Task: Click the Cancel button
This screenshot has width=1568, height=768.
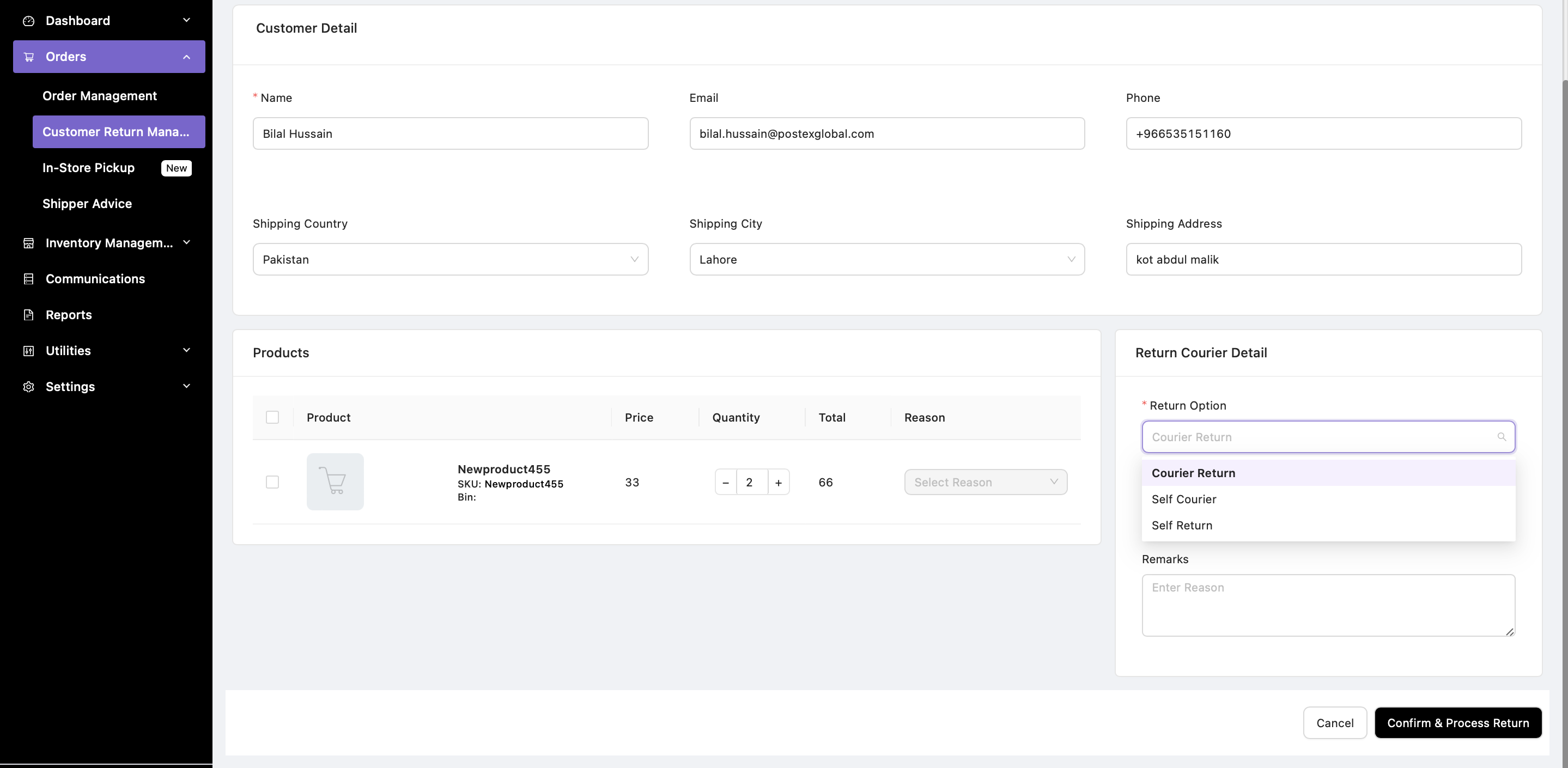Action: point(1335,723)
